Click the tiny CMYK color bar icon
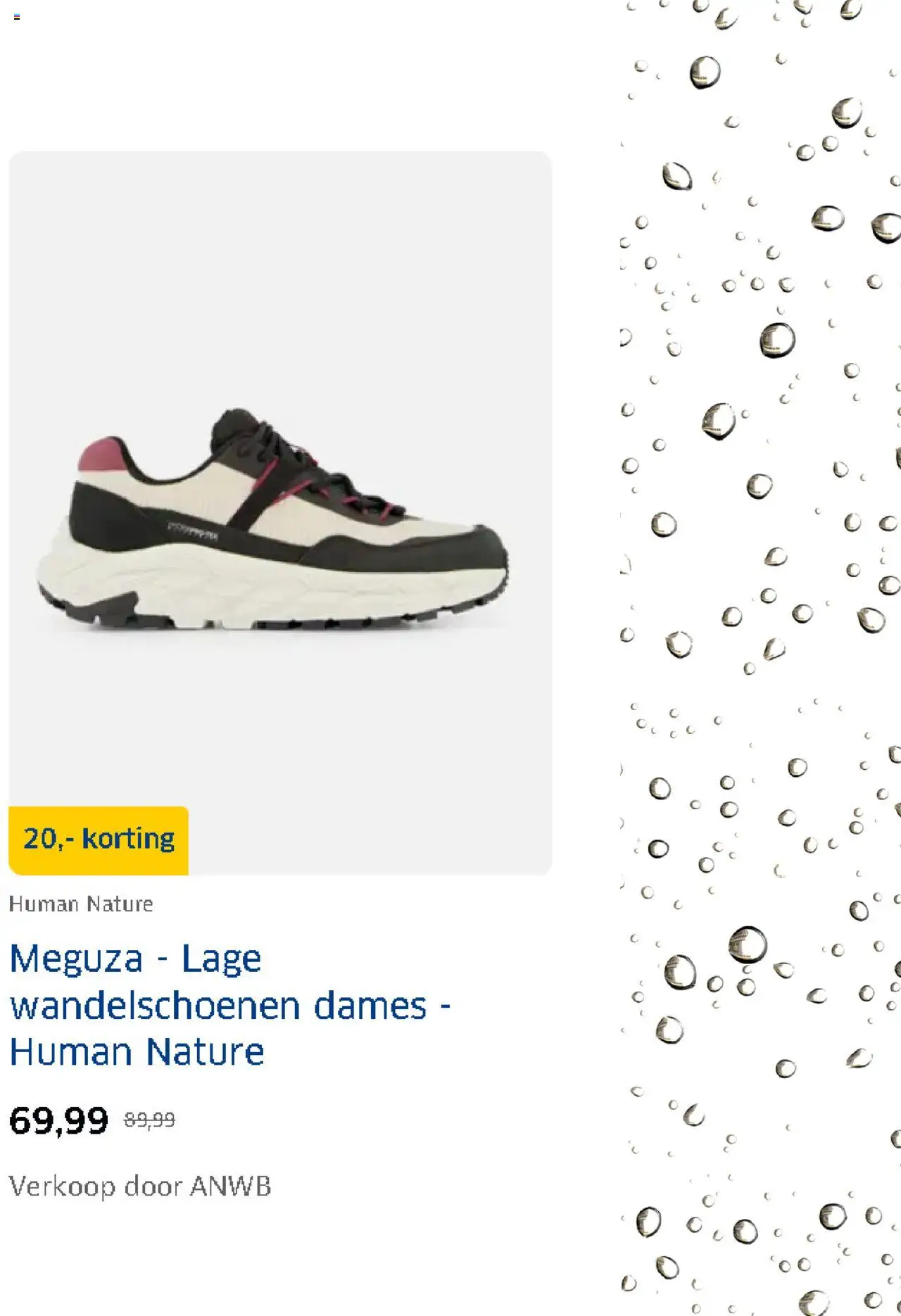Screen dimensions: 901x1316 click(17, 17)
